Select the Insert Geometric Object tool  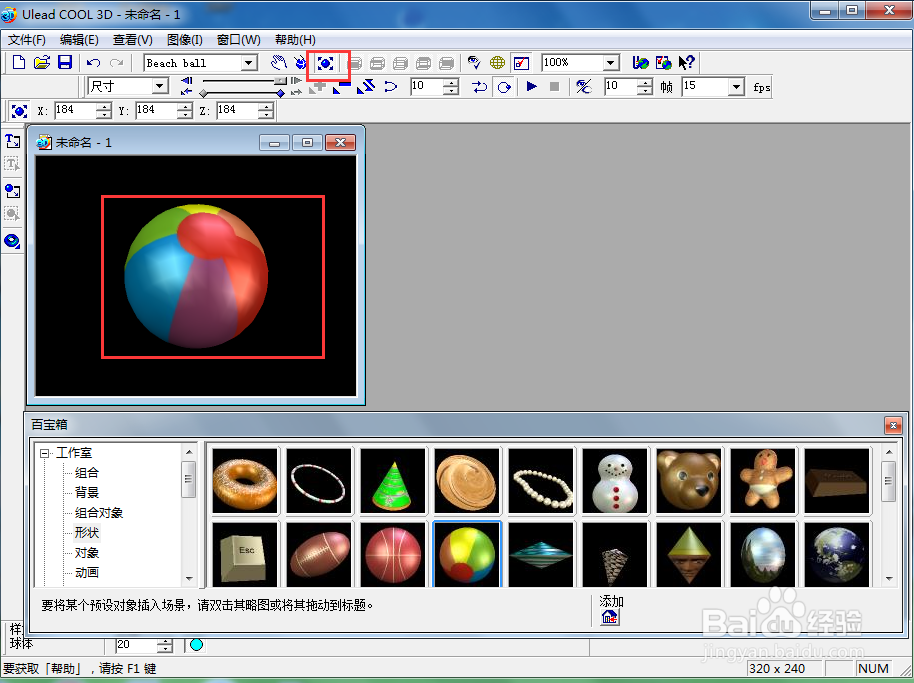tap(12, 241)
